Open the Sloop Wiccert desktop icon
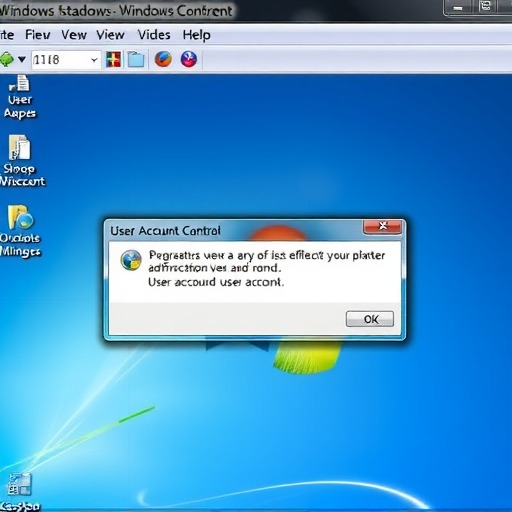 22,161
